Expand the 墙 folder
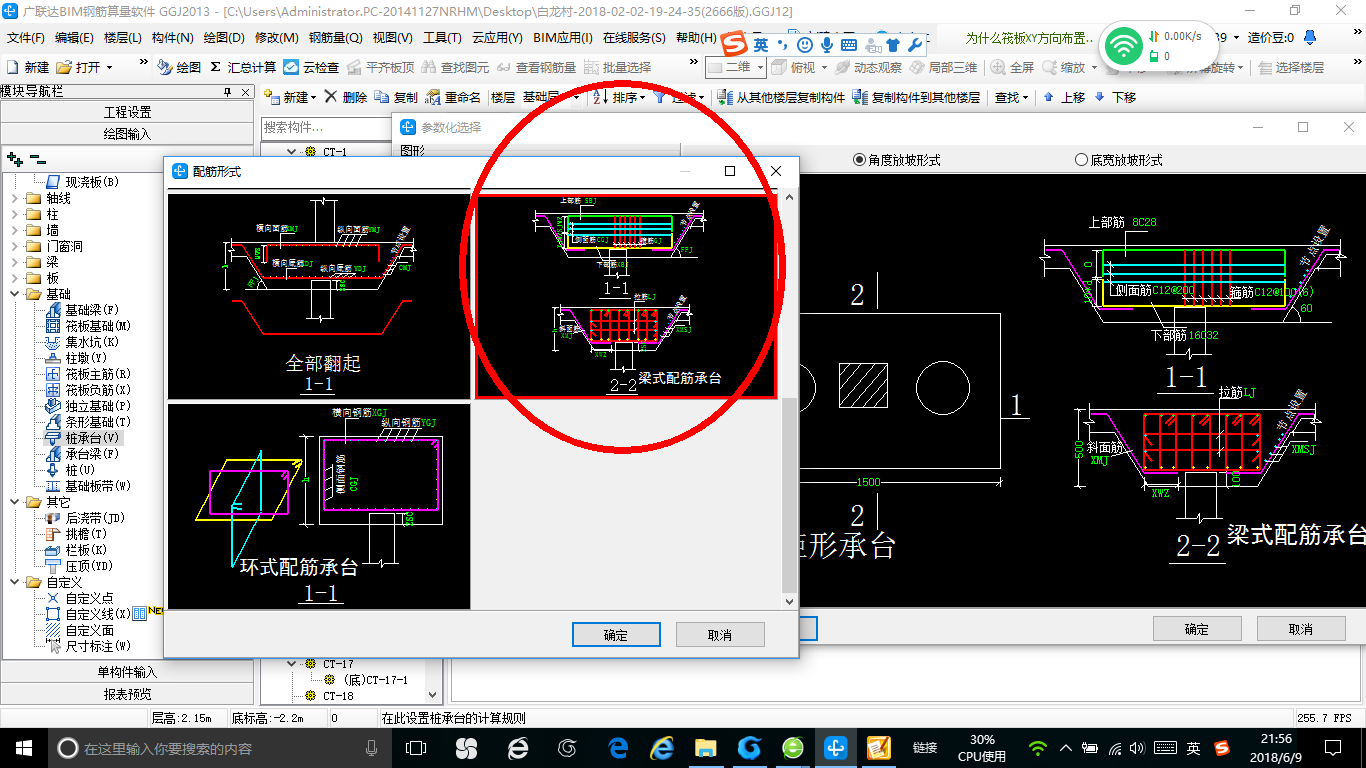The height and width of the screenshot is (768, 1366). 15,230
